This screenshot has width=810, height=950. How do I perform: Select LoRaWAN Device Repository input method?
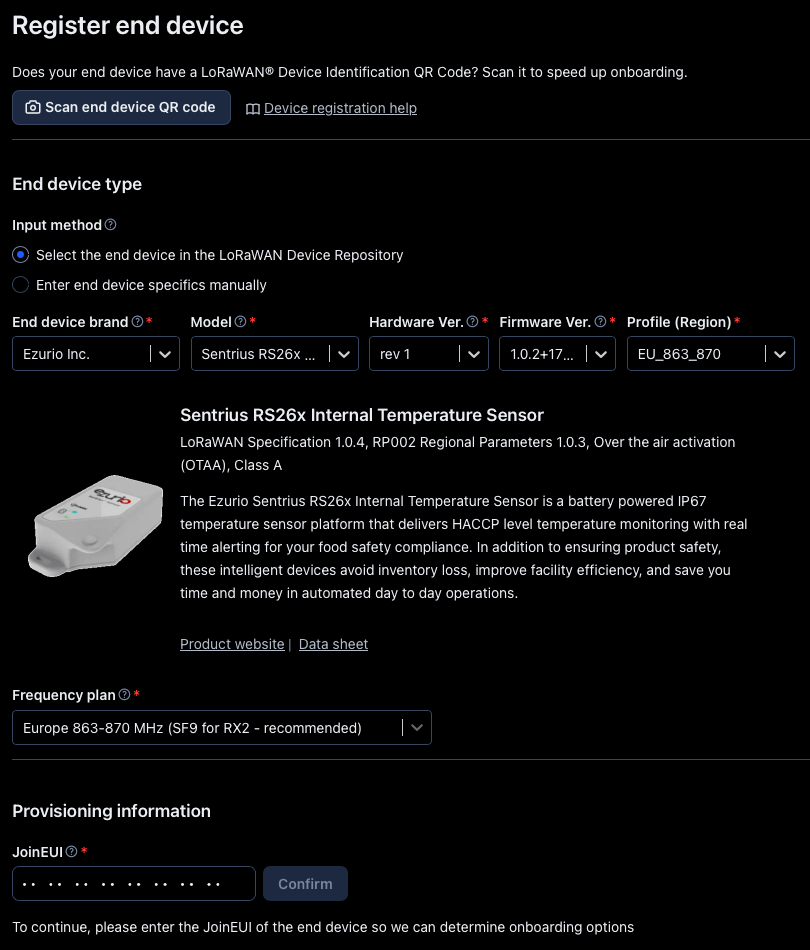(21, 255)
